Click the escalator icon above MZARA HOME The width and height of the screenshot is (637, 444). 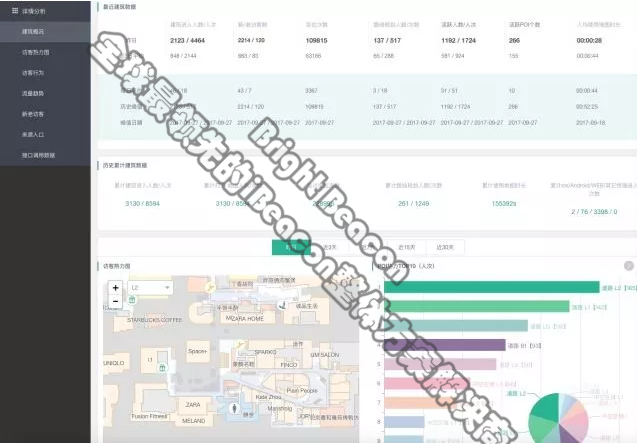click(210, 288)
